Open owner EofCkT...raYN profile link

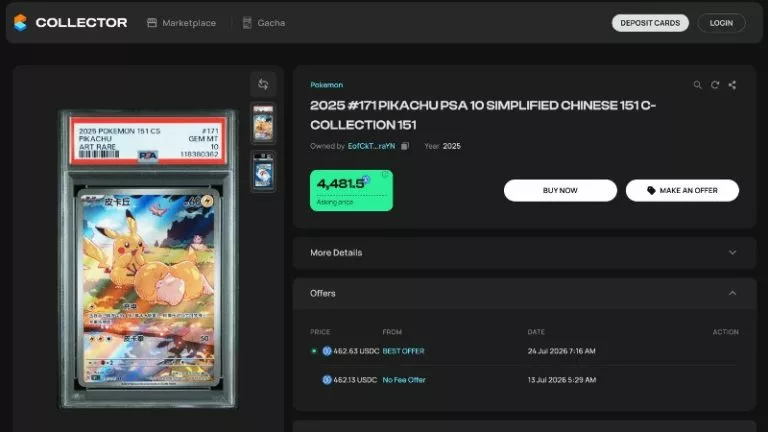371,146
